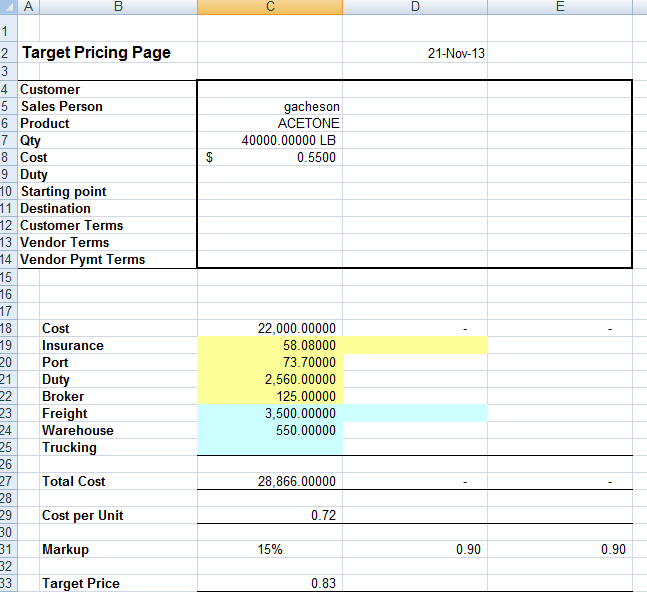Screen dimensions: 647x592
Task: Click the Target Pricing Page title cell
Action: tap(97, 53)
